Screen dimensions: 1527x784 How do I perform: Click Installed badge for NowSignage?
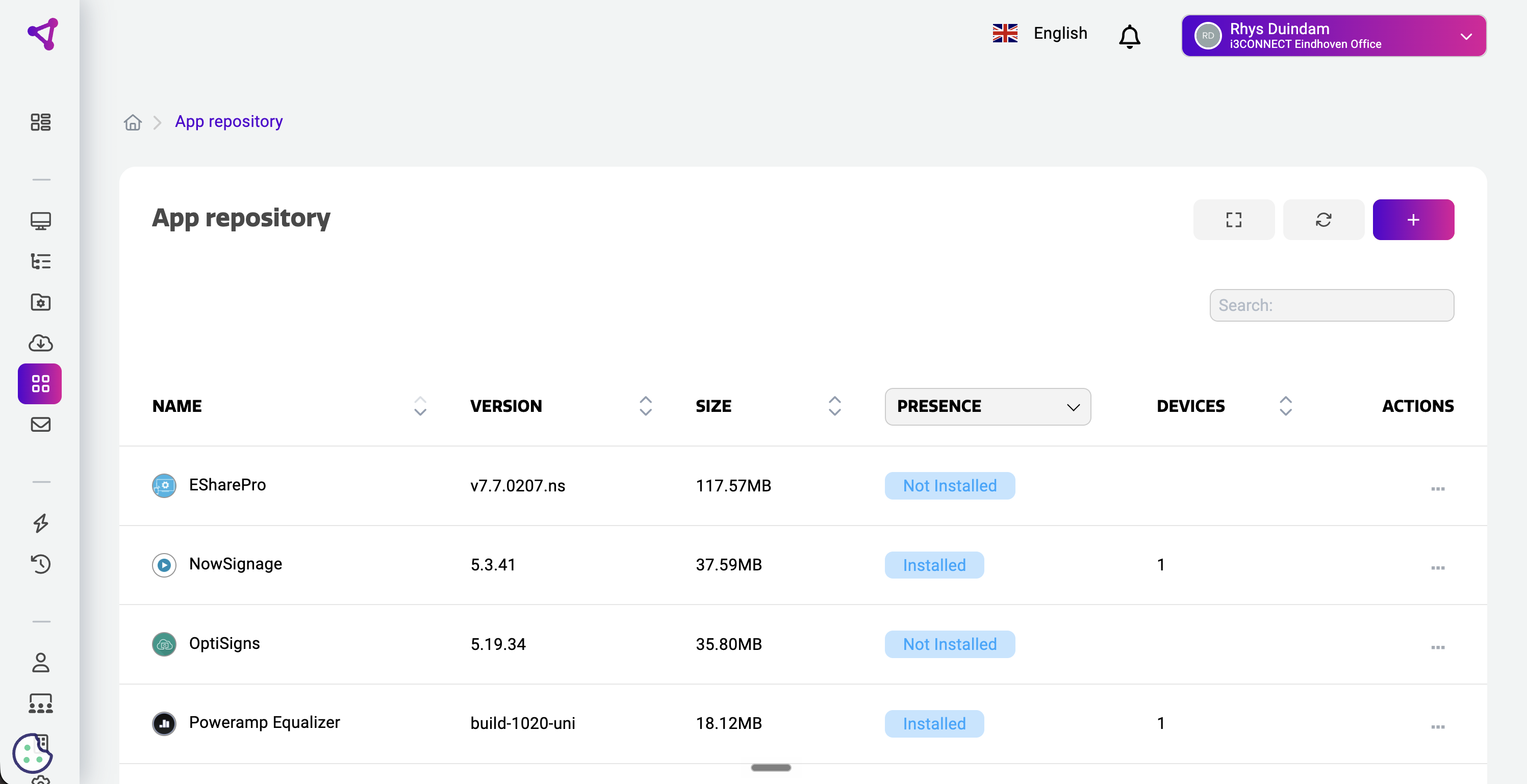[934, 565]
